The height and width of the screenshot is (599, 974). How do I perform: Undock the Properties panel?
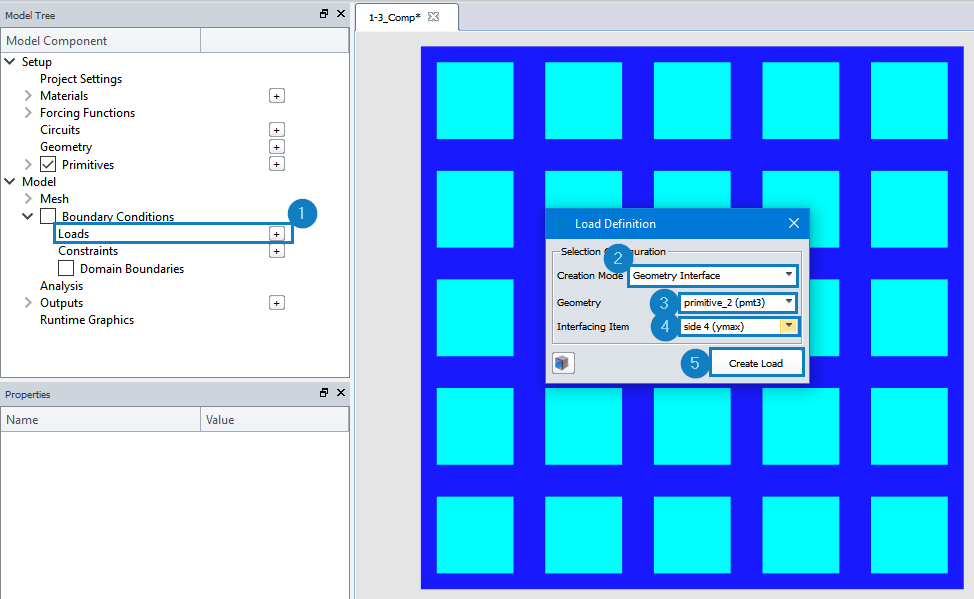coord(324,393)
